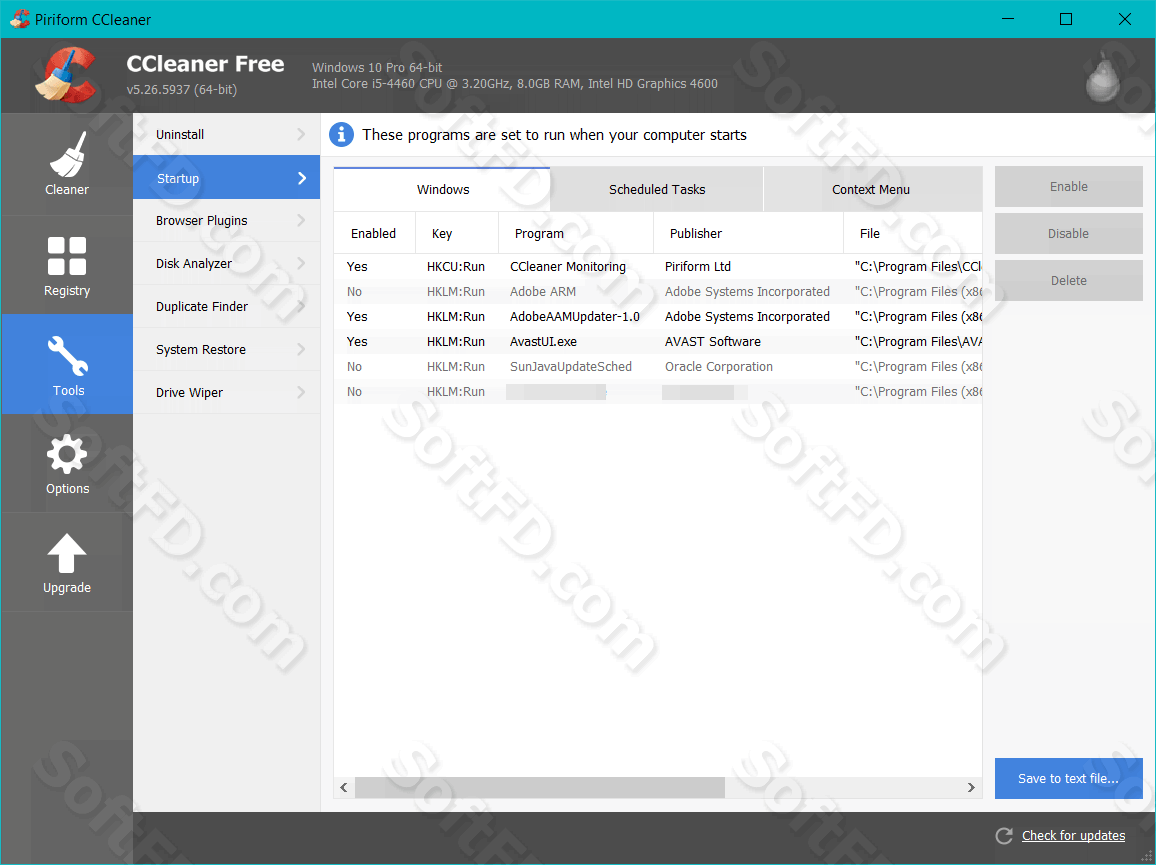Close the CCleaner window
1156x865 pixels.
1125,19
